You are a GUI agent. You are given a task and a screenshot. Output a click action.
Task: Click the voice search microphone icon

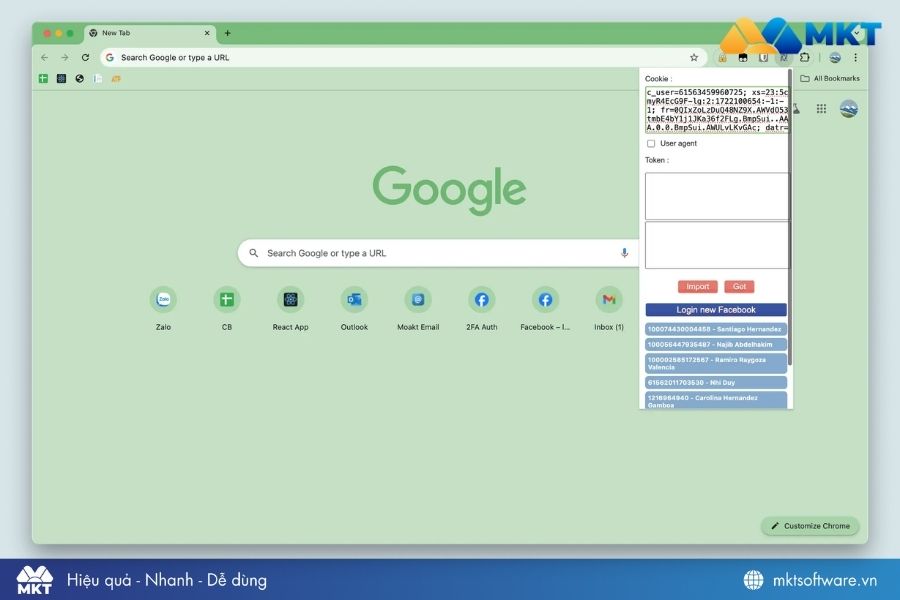623,253
